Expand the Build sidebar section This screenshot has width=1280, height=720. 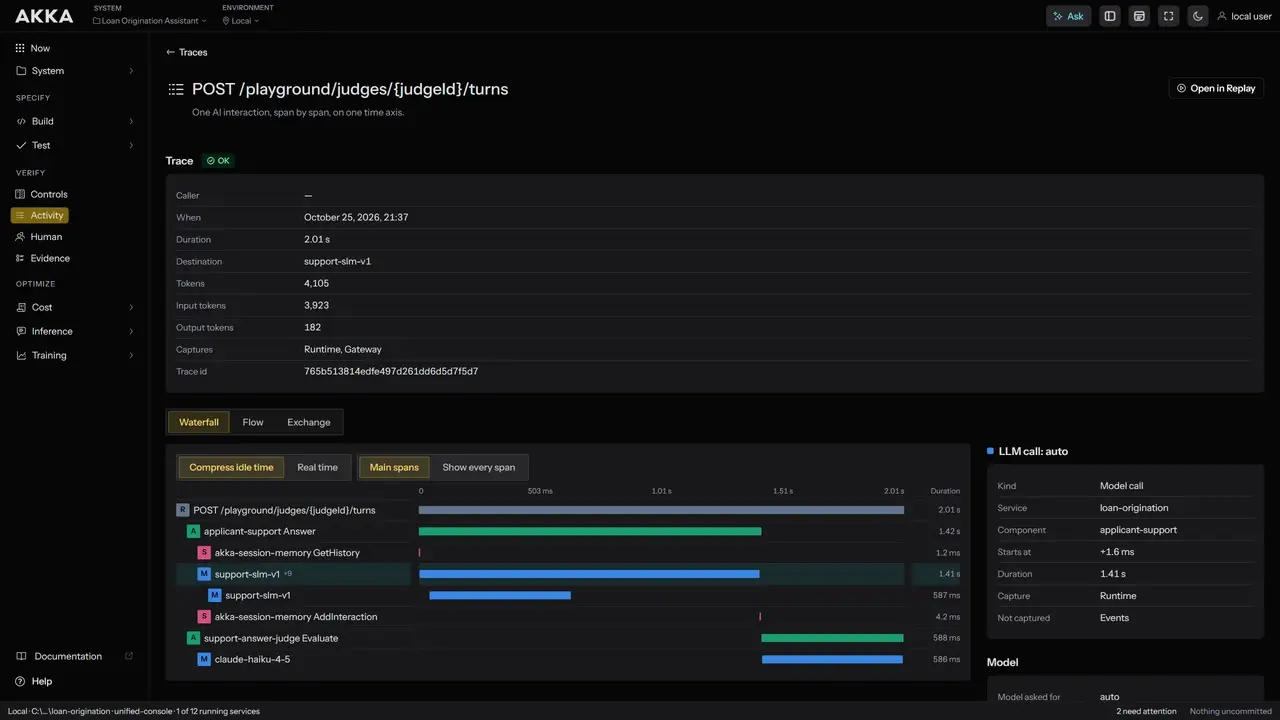coord(75,121)
